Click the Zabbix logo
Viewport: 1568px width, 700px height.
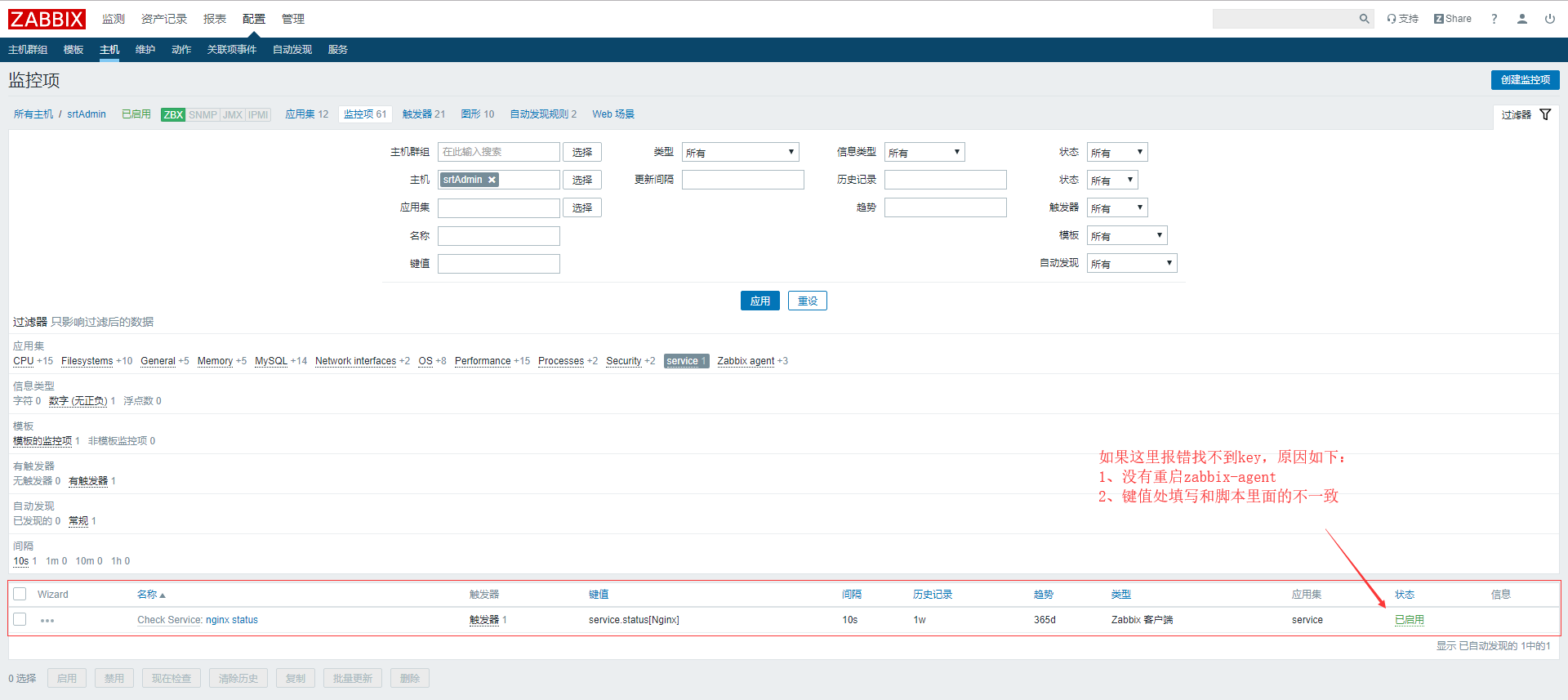(x=47, y=19)
